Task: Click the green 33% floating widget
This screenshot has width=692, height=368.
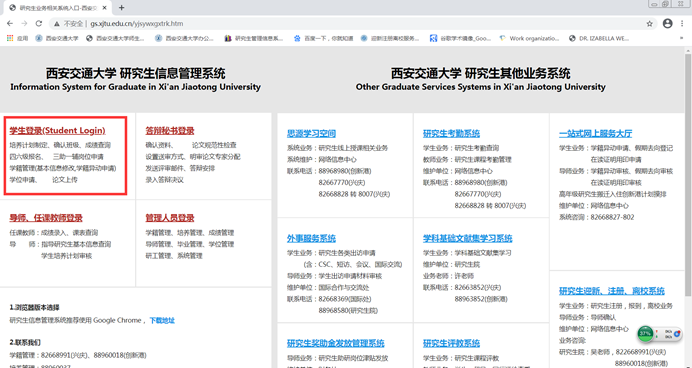Action: pyautogui.click(x=646, y=333)
